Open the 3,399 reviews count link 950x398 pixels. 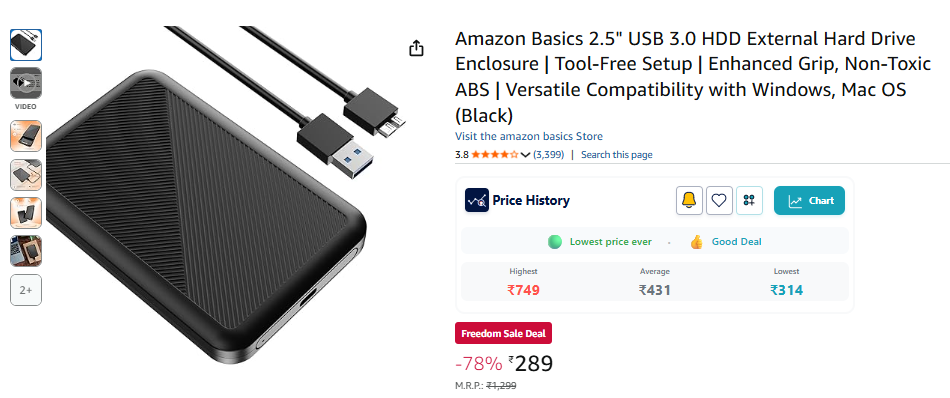[548, 154]
